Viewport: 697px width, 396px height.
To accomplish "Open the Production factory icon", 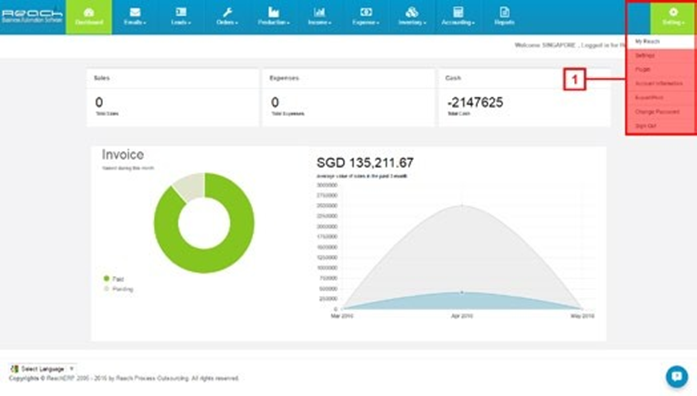I will (x=273, y=12).
